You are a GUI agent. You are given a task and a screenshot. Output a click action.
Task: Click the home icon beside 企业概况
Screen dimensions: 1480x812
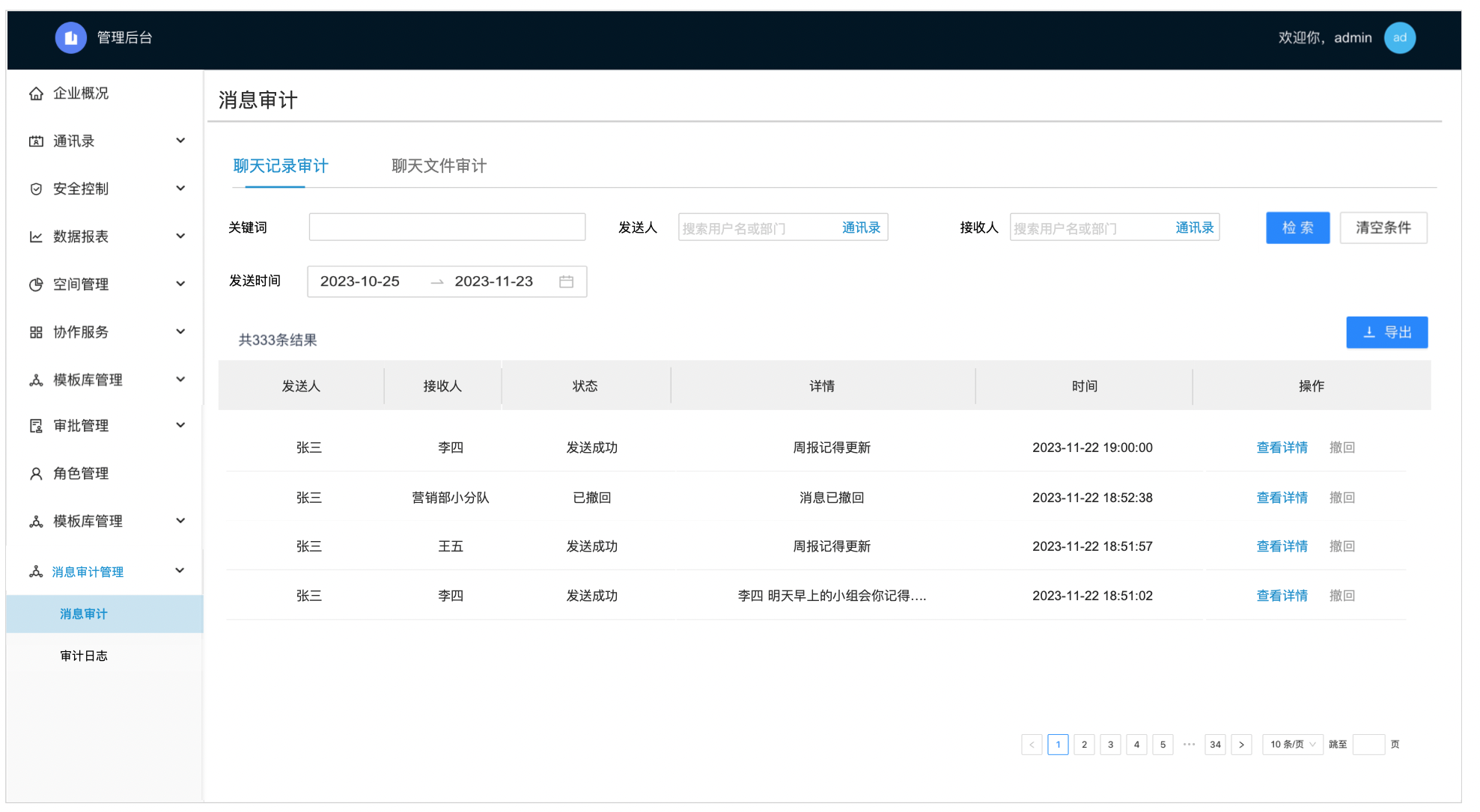pyautogui.click(x=36, y=94)
